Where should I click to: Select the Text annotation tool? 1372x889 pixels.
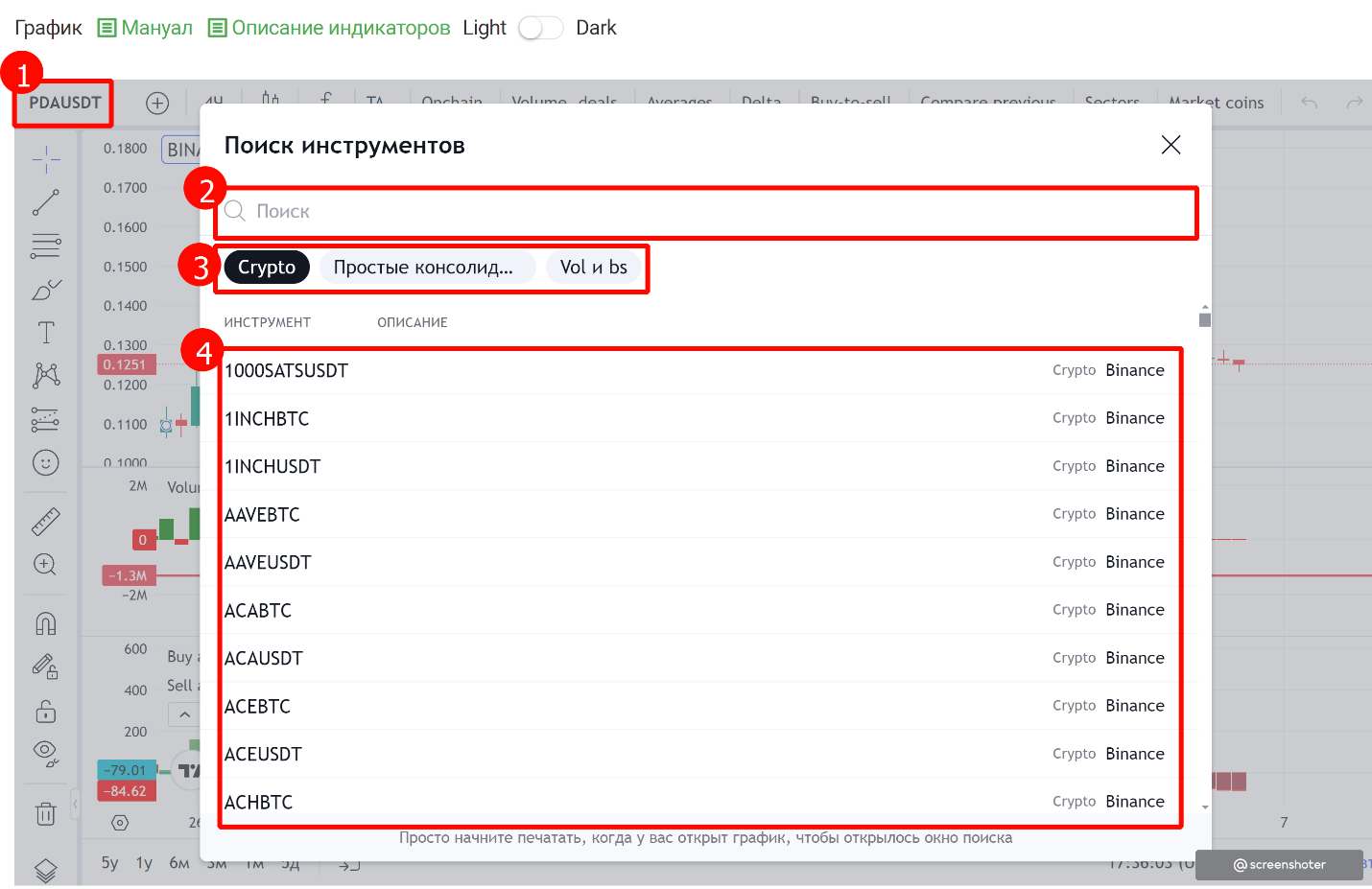(x=45, y=333)
